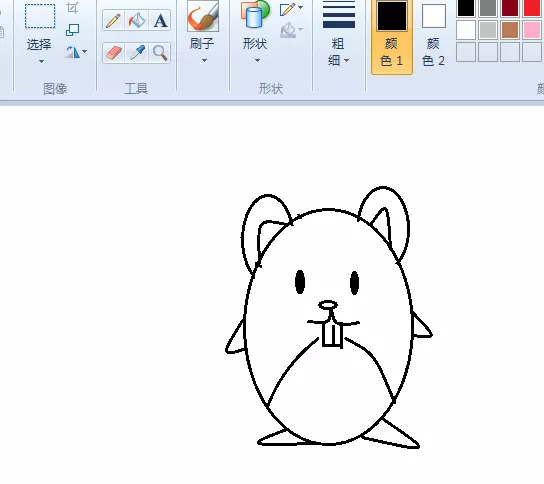The width and height of the screenshot is (544, 484).
Task: Expand the brush styles dropdown arrow
Action: pyautogui.click(x=204, y=60)
